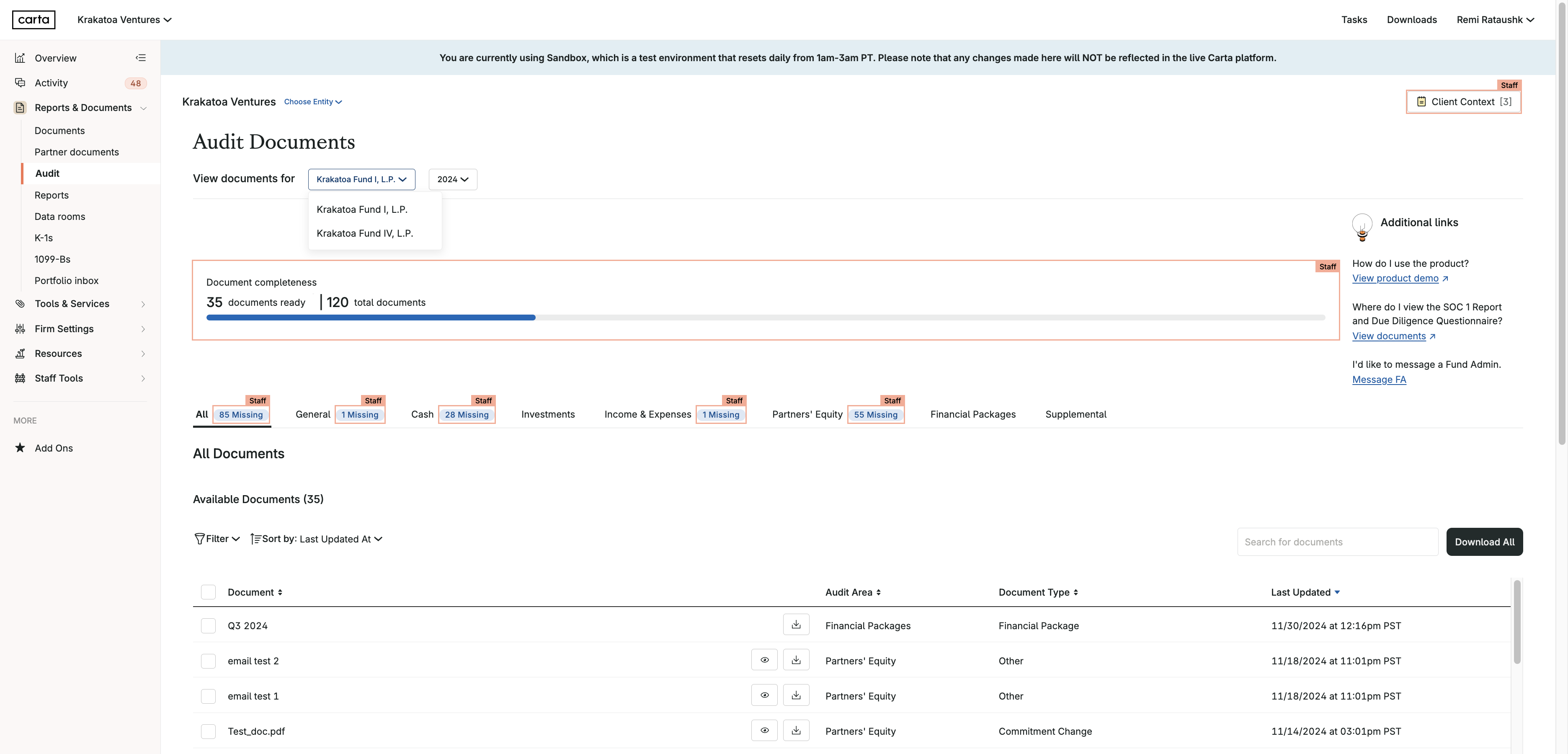Sort by Audit Area column arrows
Screen dimensions: 1568x754
coord(878,593)
